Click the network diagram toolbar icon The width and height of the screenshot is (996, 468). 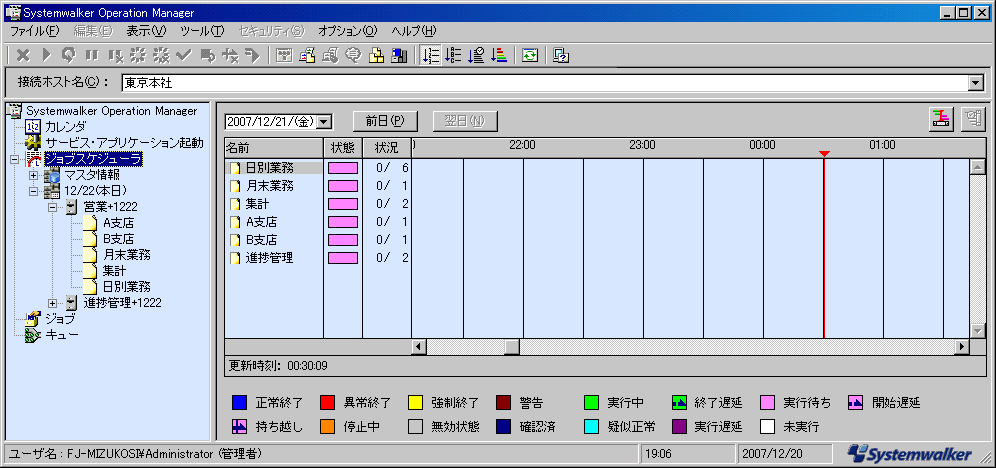click(285, 56)
